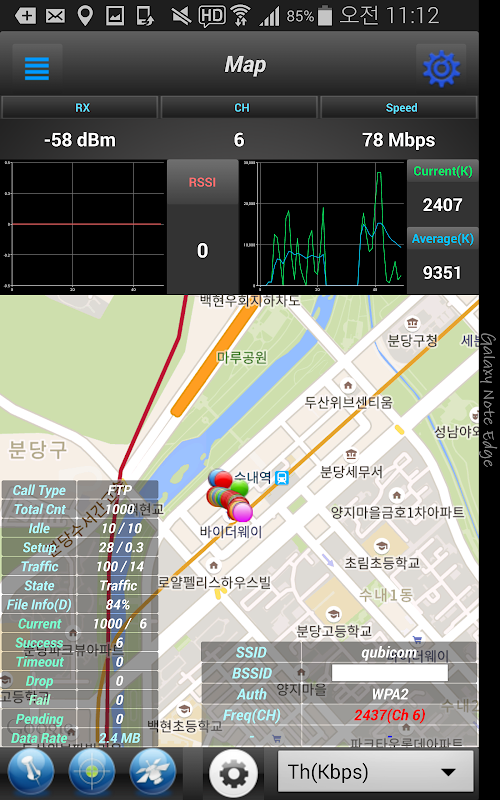Tap the Call Type row label
The width and height of the screenshot is (500, 800).
pos(39,490)
